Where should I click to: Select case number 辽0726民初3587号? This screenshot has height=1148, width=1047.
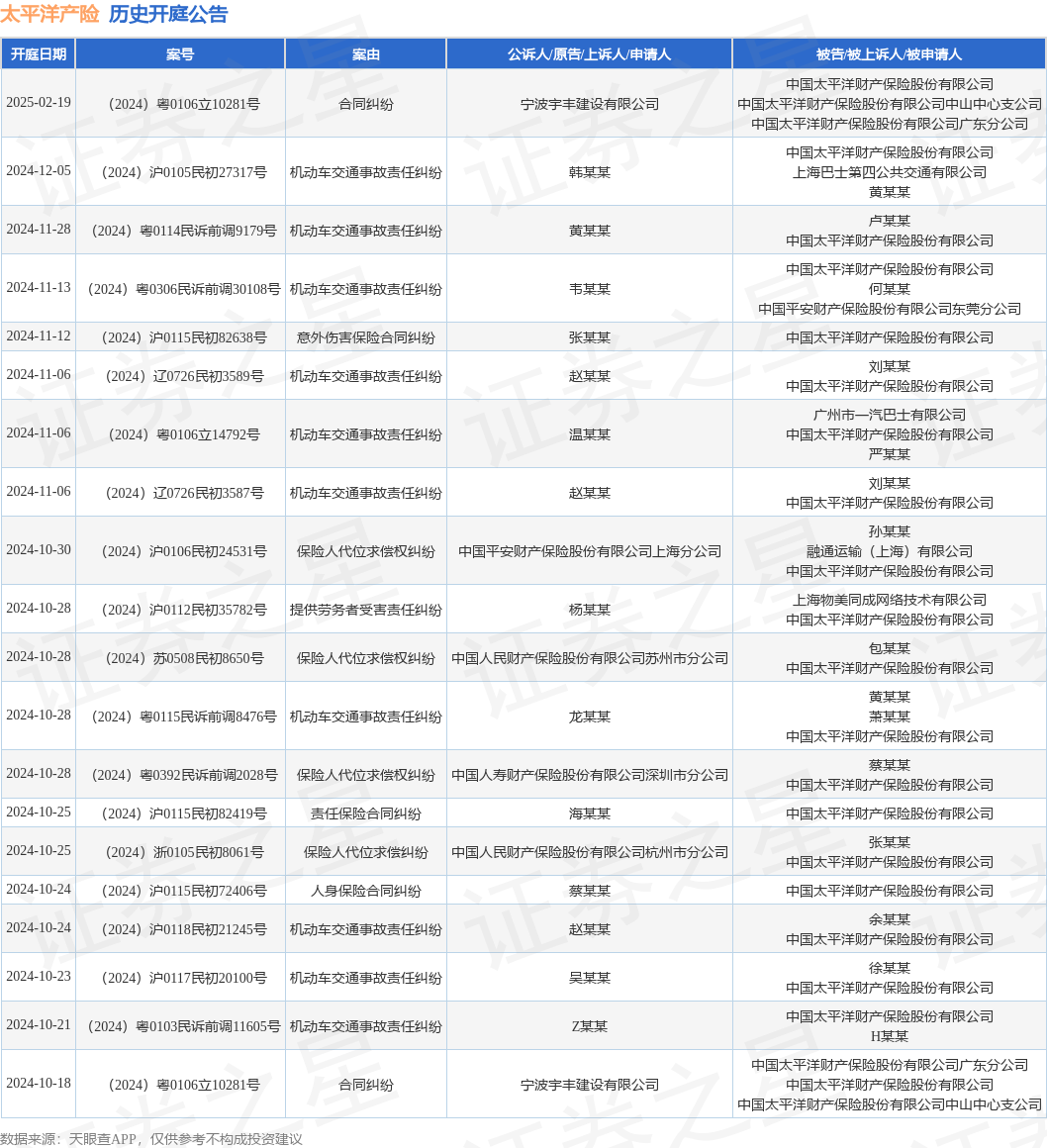tap(208, 494)
